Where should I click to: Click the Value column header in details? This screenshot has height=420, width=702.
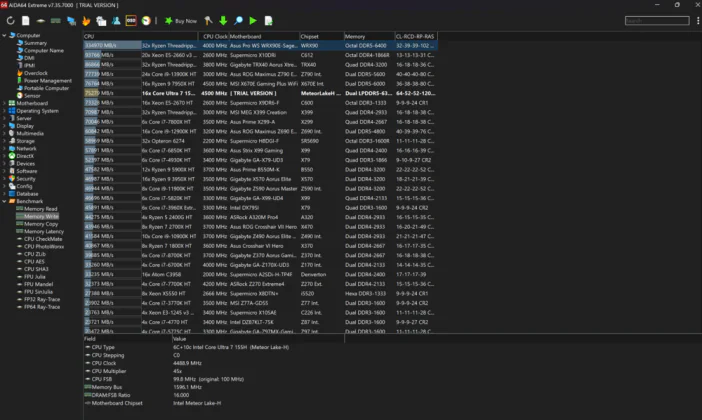[258, 339]
